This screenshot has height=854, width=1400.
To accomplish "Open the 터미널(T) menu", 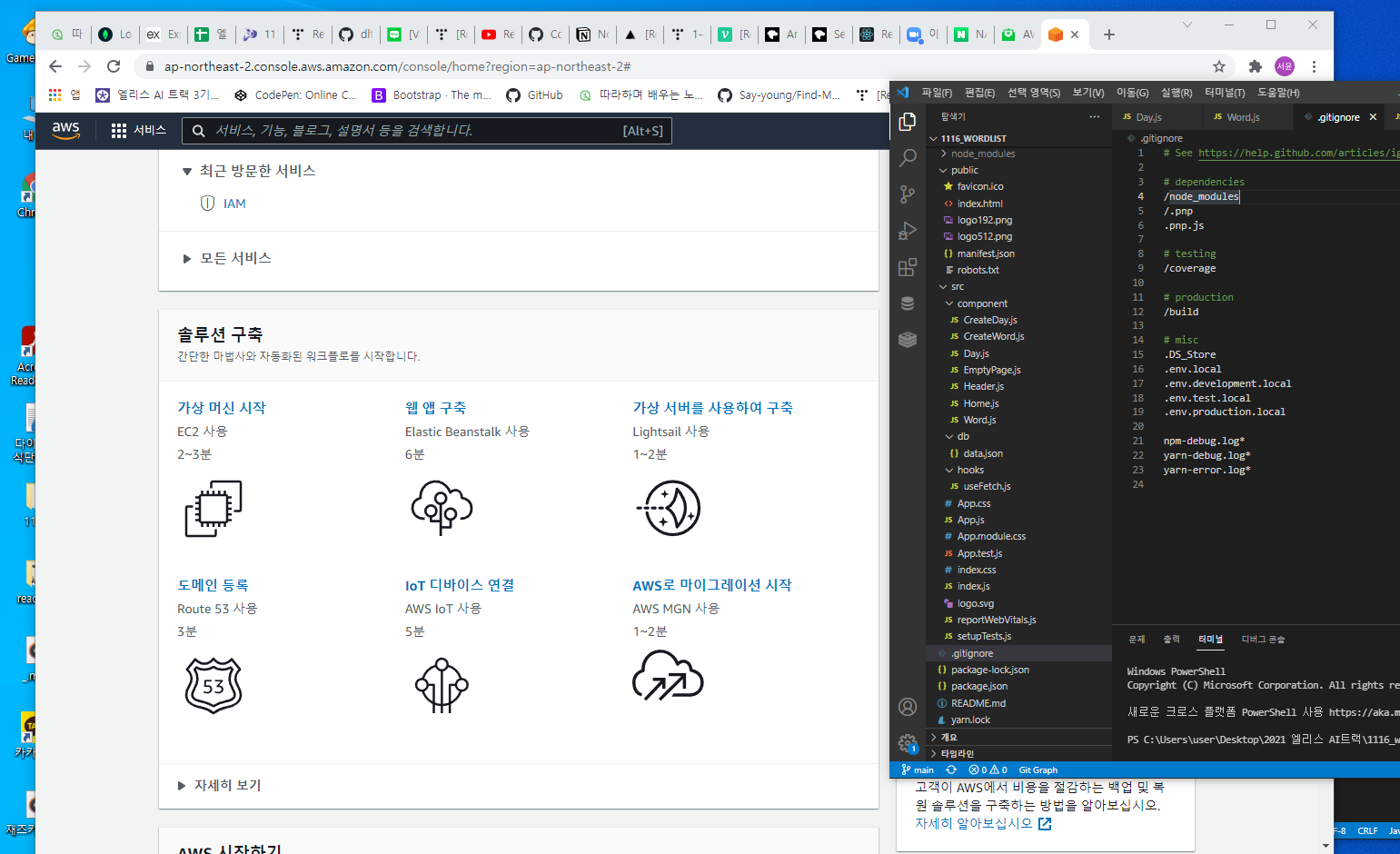I will pyautogui.click(x=1225, y=93).
